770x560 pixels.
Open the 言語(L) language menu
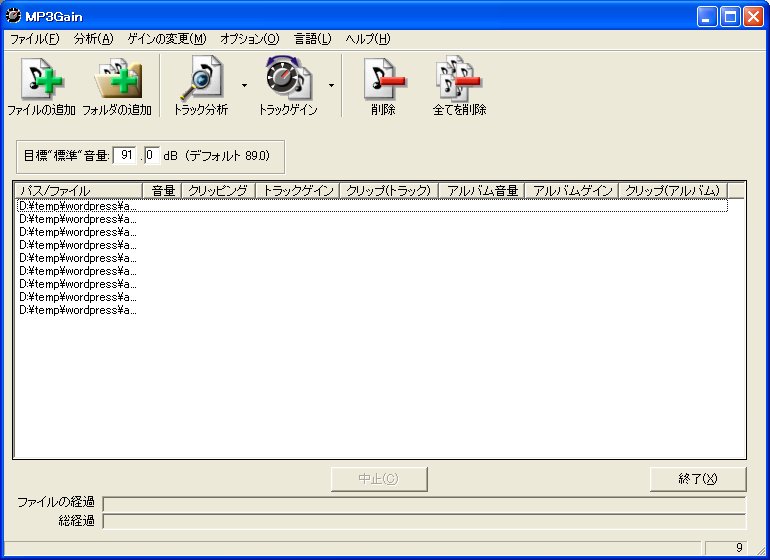312,39
